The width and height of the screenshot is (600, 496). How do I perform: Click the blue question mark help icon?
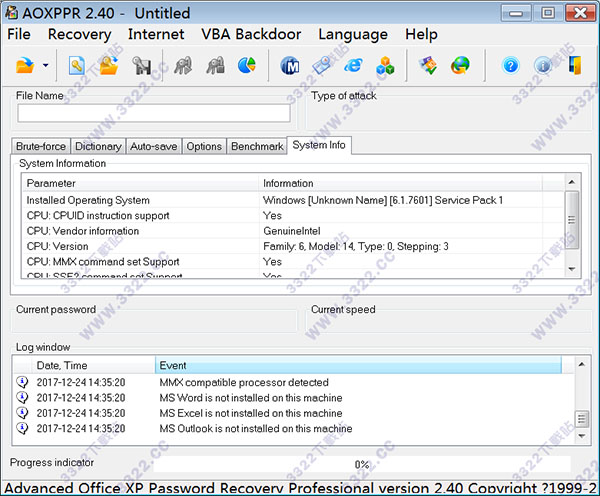pos(511,66)
